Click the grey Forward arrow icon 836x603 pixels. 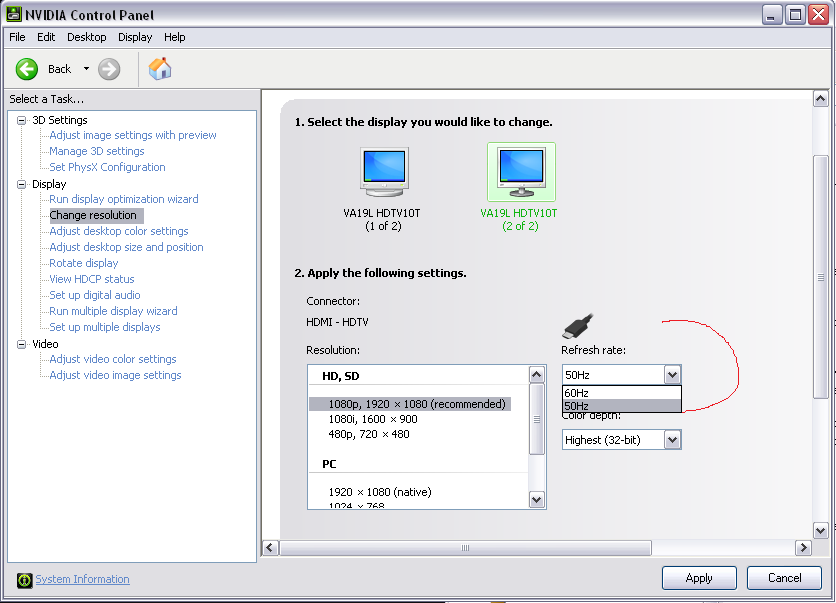(109, 69)
